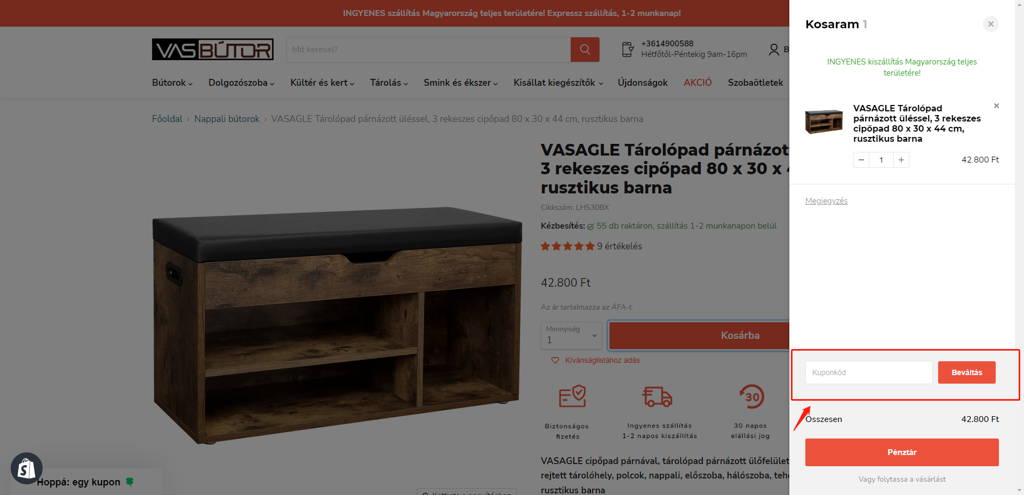1024x495 pixels.
Task: Open the AKCIÓ menu item
Action: 697,83
